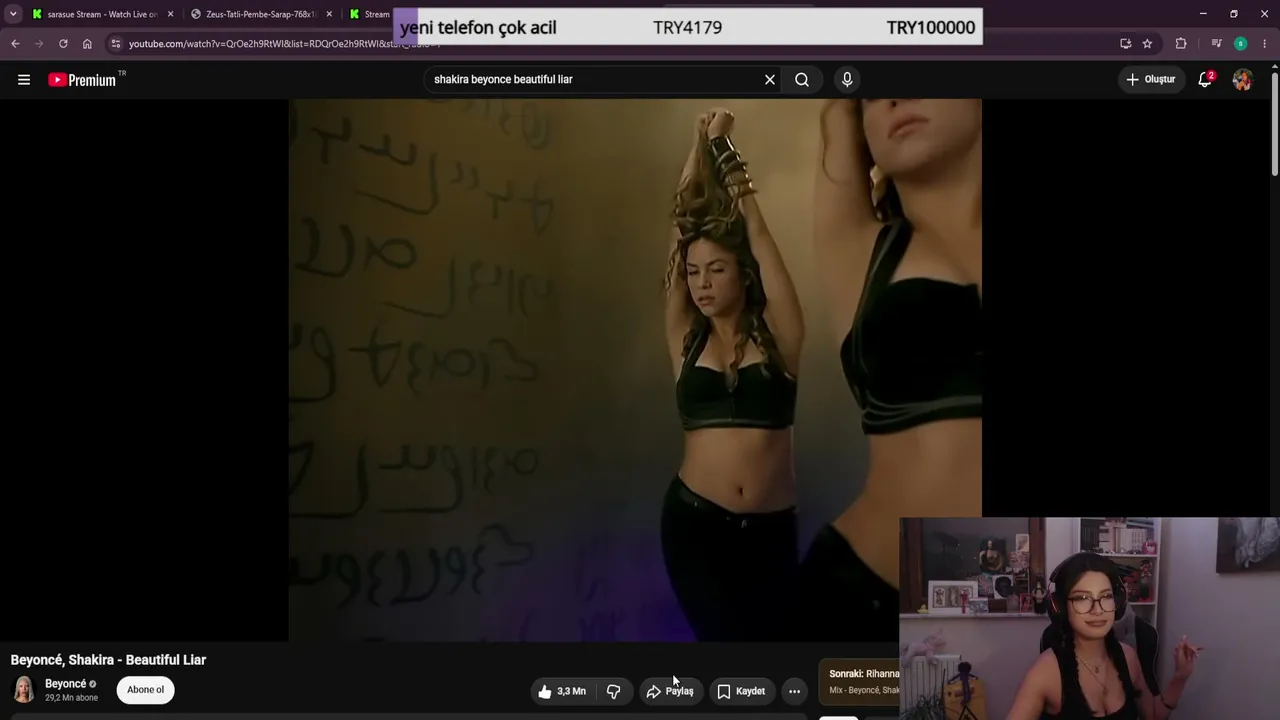The width and height of the screenshot is (1280, 720).
Task: Close the browser window
Action: 1264,14
